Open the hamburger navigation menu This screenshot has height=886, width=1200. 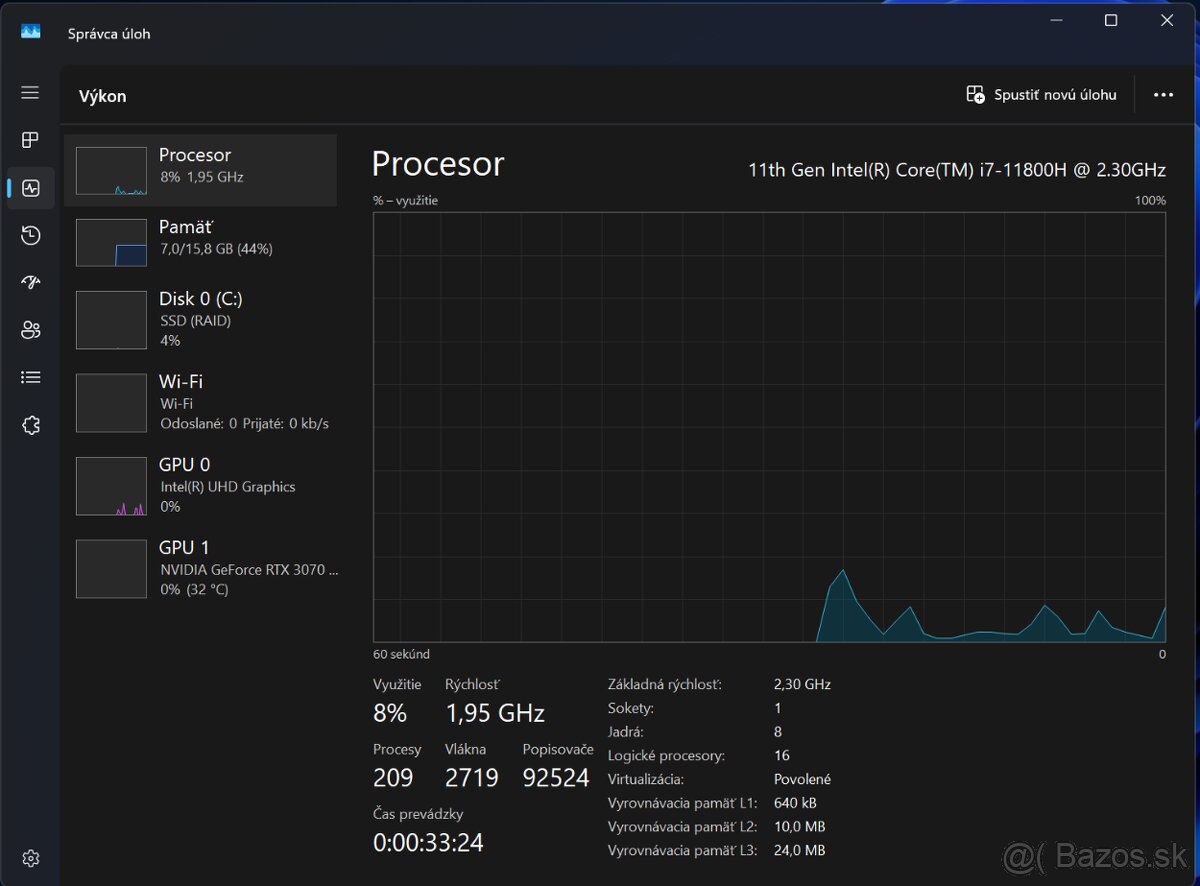(x=30, y=93)
